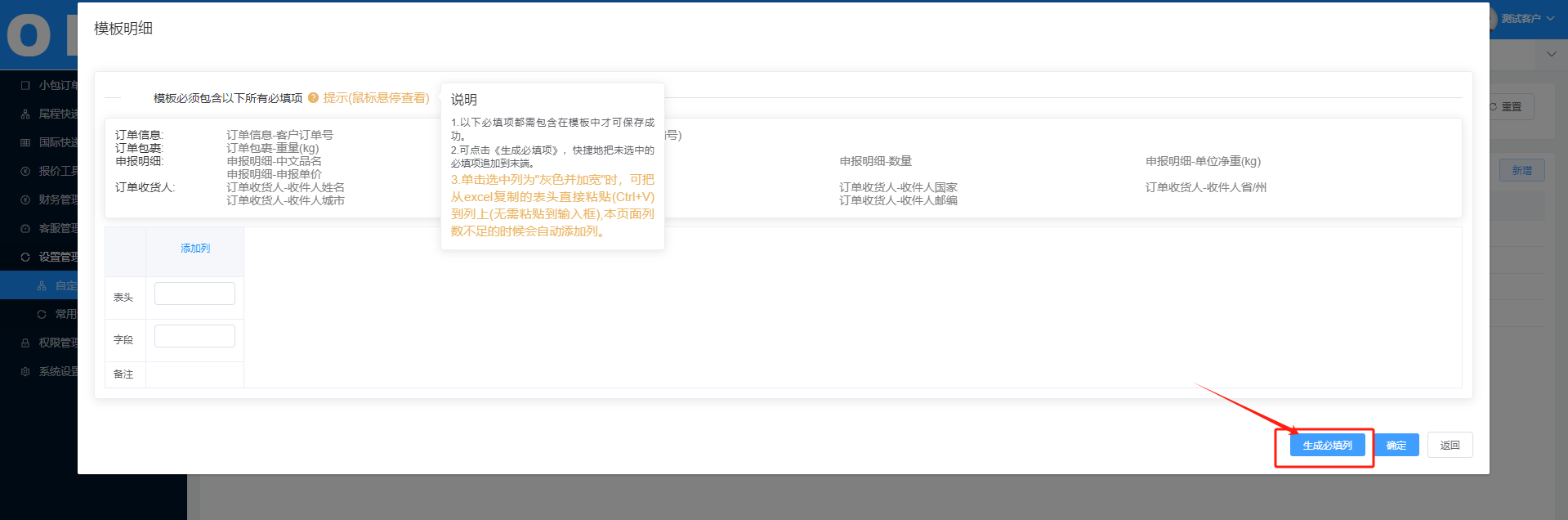Click the 模板明细 dialog title
Image resolution: width=1568 pixels, height=520 pixels.
(123, 29)
